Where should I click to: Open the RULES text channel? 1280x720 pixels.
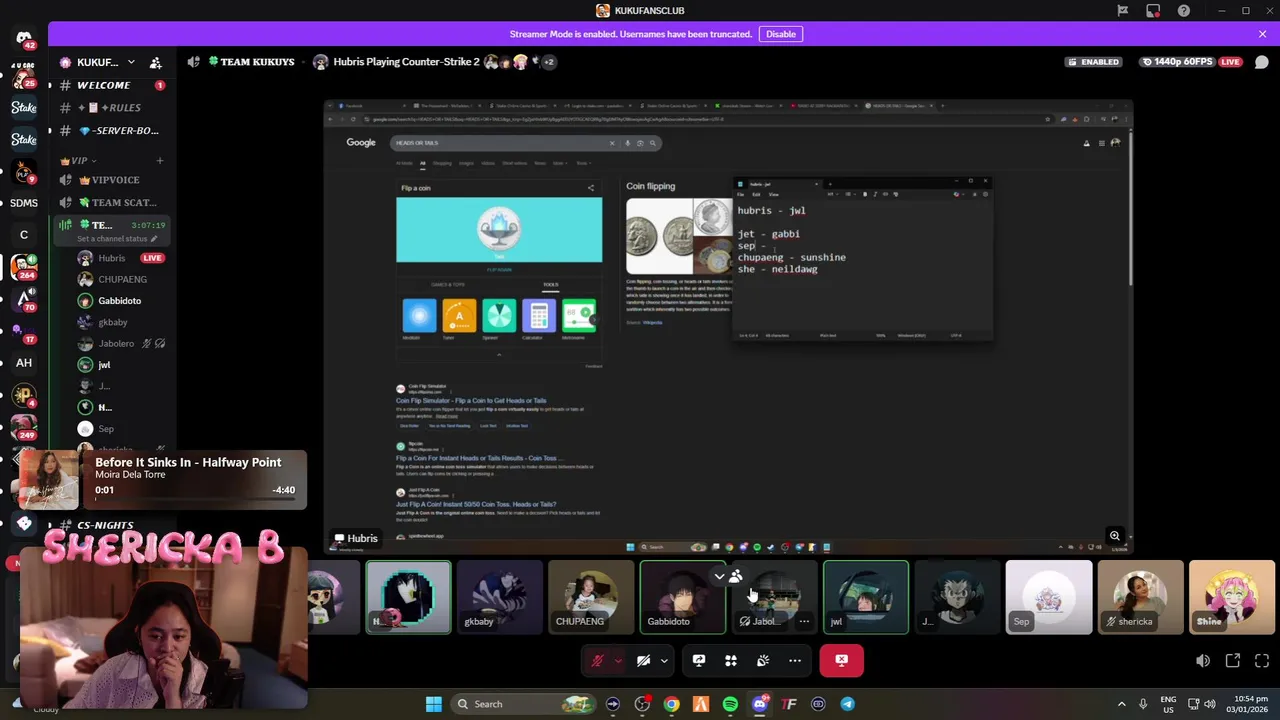pyautogui.click(x=111, y=108)
